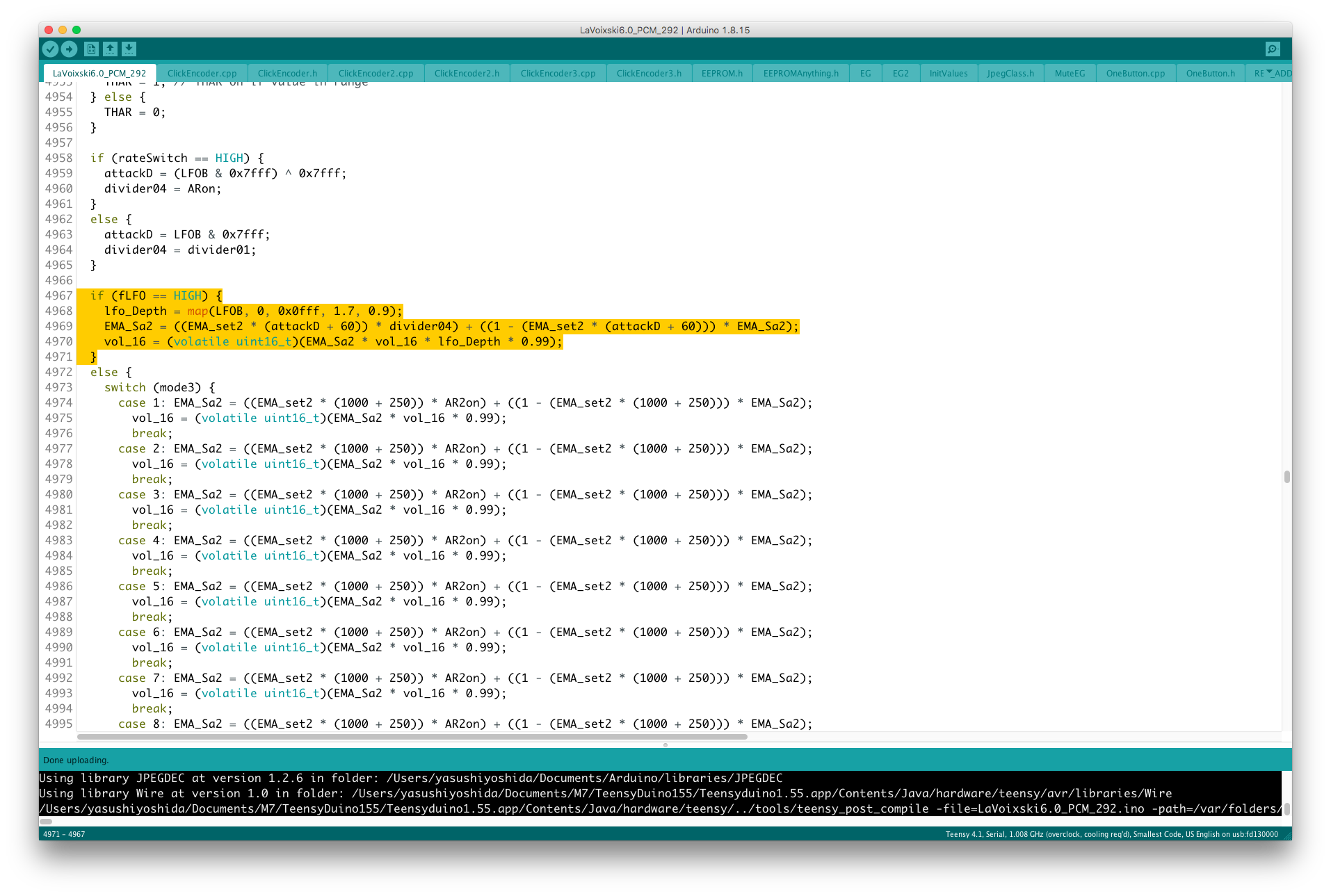Select the EEPROM.h tab

[722, 73]
